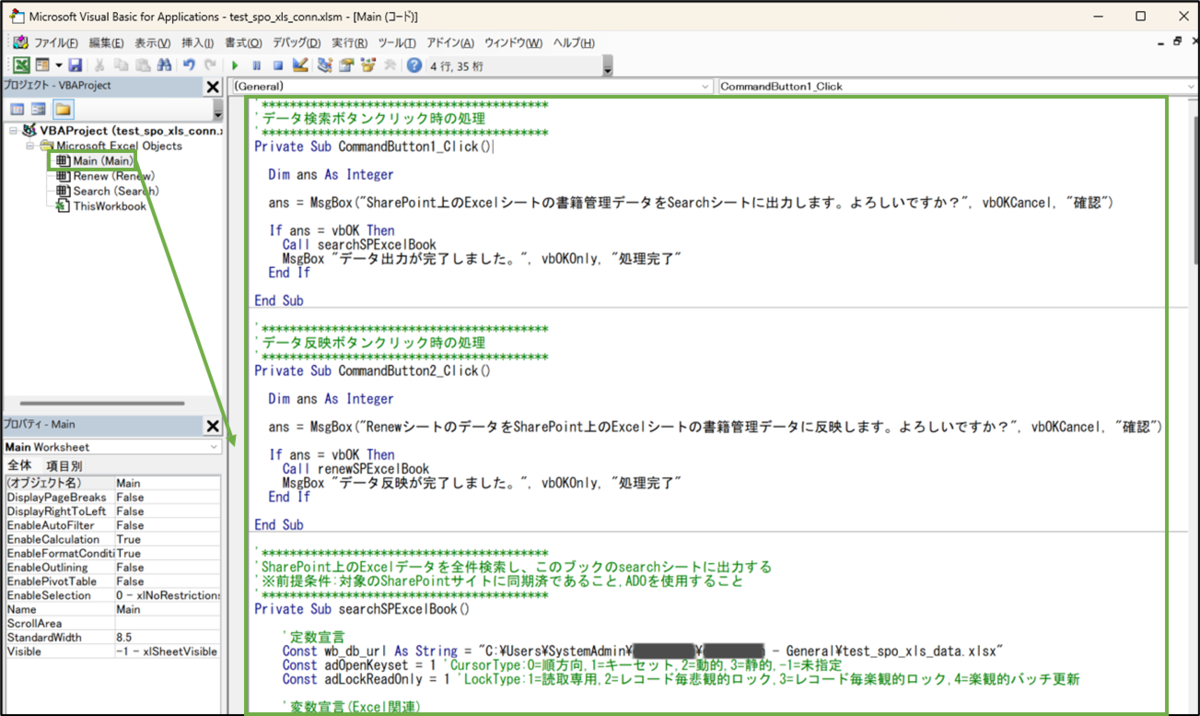1200x716 pixels.
Task: Open the 実行(R) menu
Action: [x=350, y=43]
